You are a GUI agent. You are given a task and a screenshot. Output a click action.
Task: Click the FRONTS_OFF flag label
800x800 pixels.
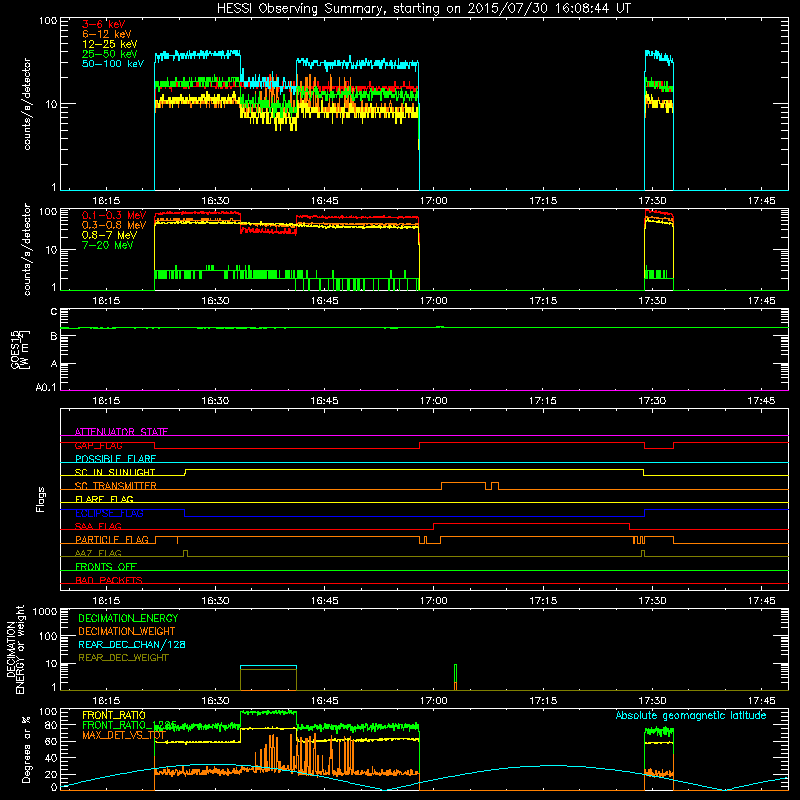click(106, 567)
